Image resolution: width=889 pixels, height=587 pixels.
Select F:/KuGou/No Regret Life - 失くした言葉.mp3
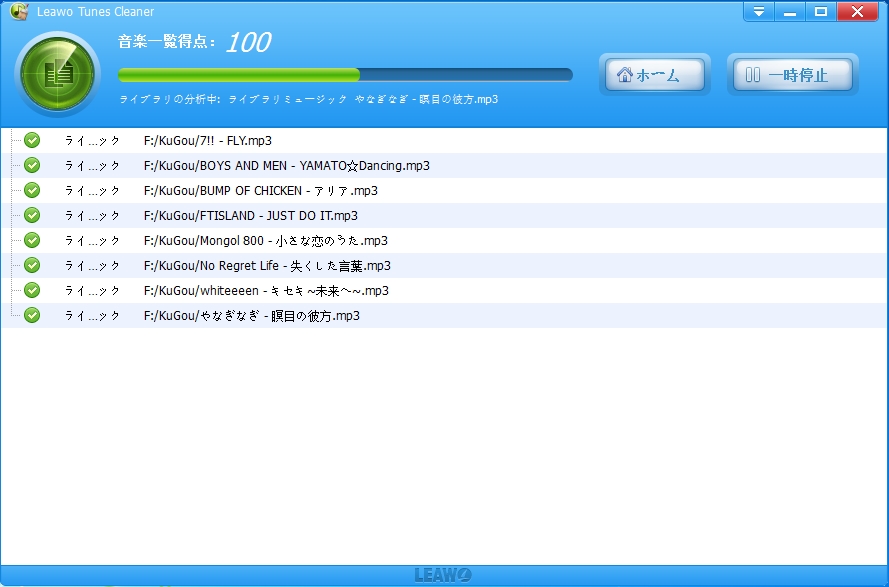[x=267, y=265]
